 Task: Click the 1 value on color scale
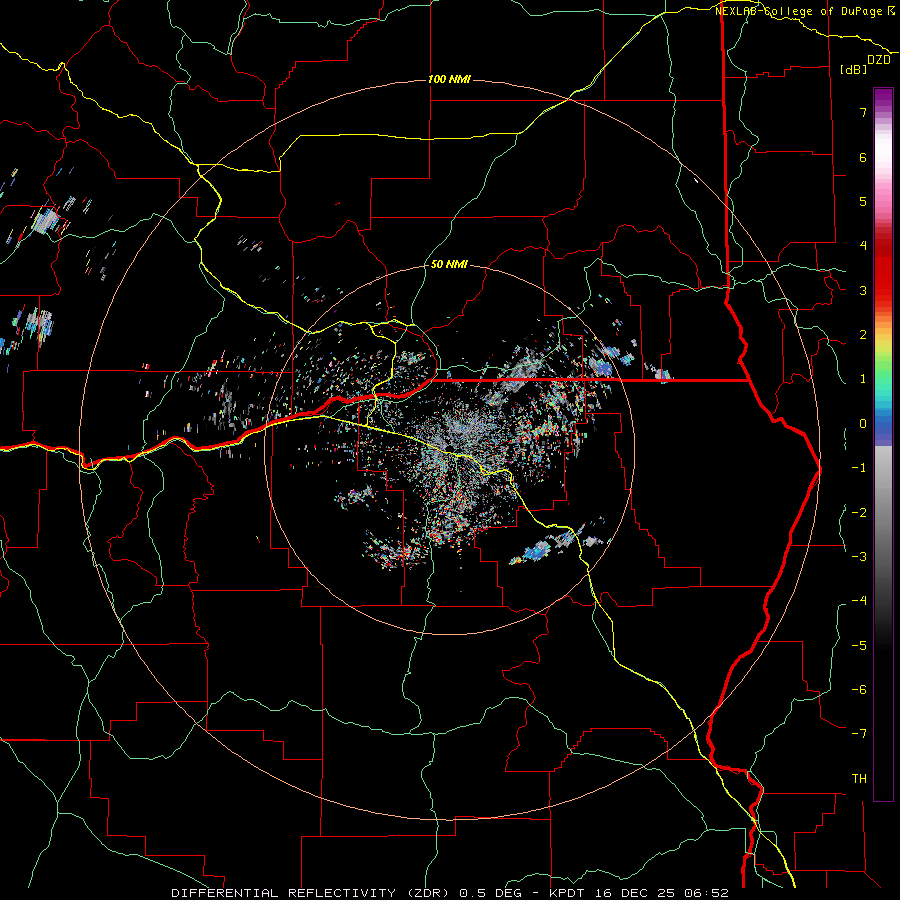pos(863,379)
